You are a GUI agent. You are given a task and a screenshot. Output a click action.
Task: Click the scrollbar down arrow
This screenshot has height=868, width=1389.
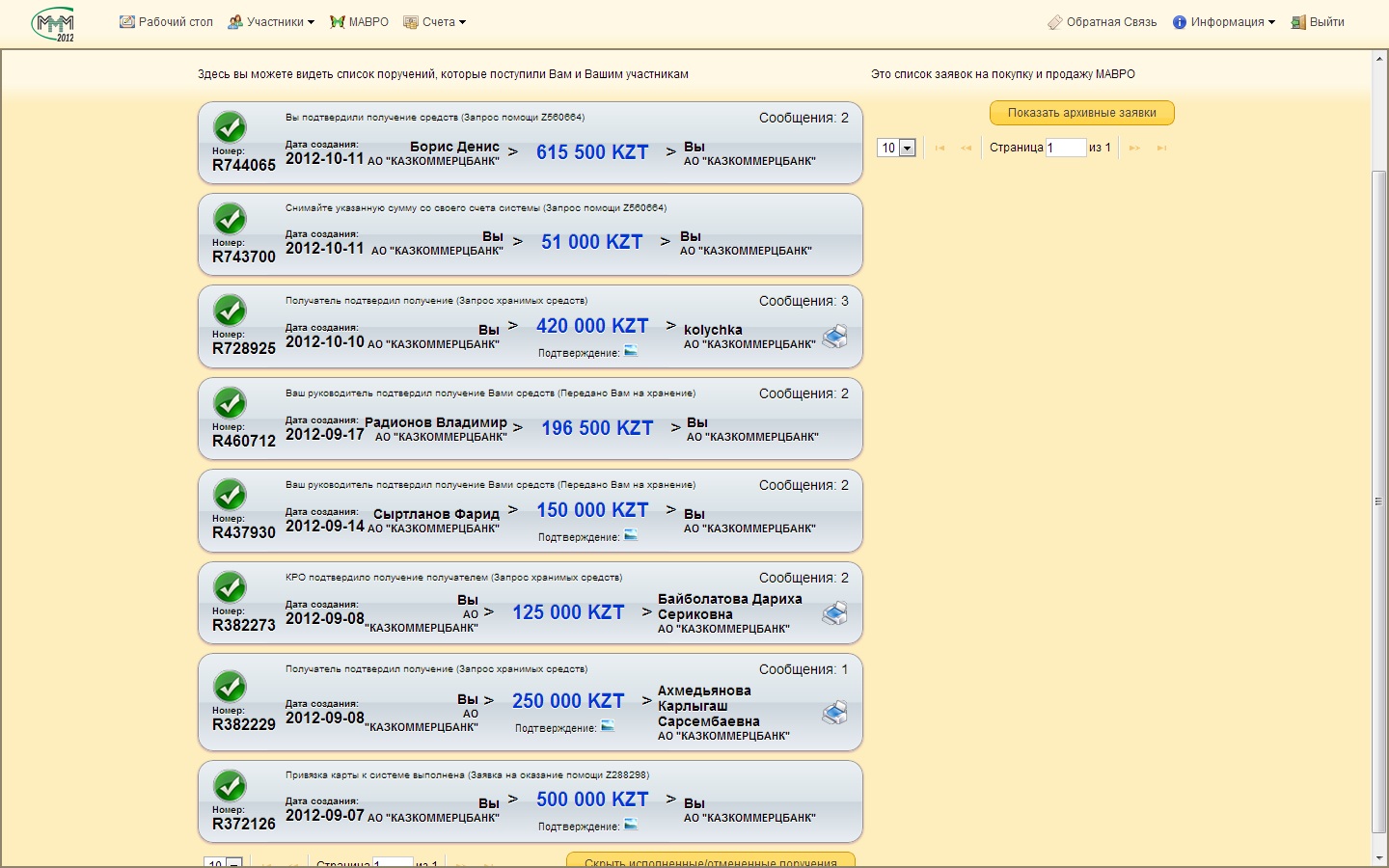tap(1378, 858)
